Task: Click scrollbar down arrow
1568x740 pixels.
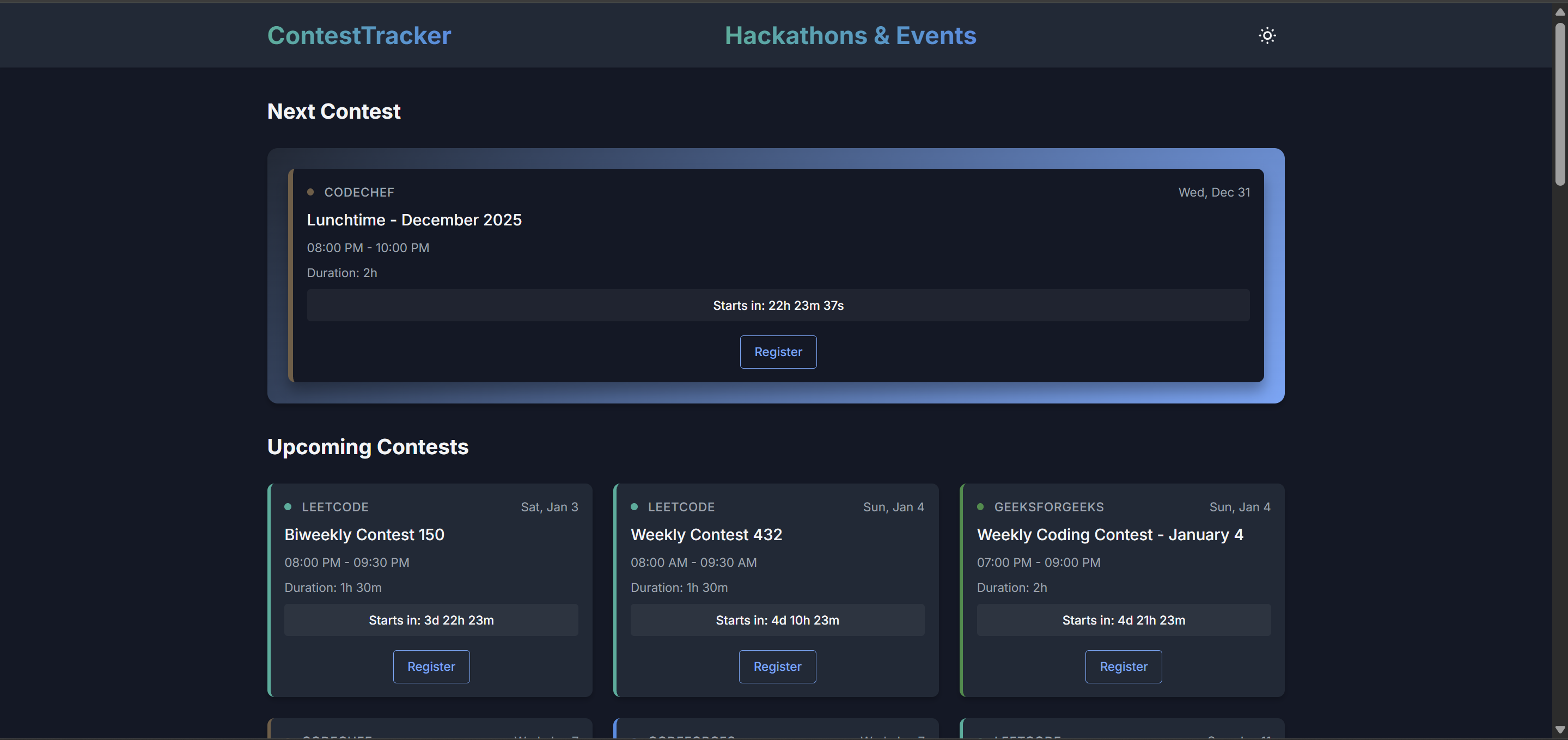Action: pyautogui.click(x=1559, y=729)
